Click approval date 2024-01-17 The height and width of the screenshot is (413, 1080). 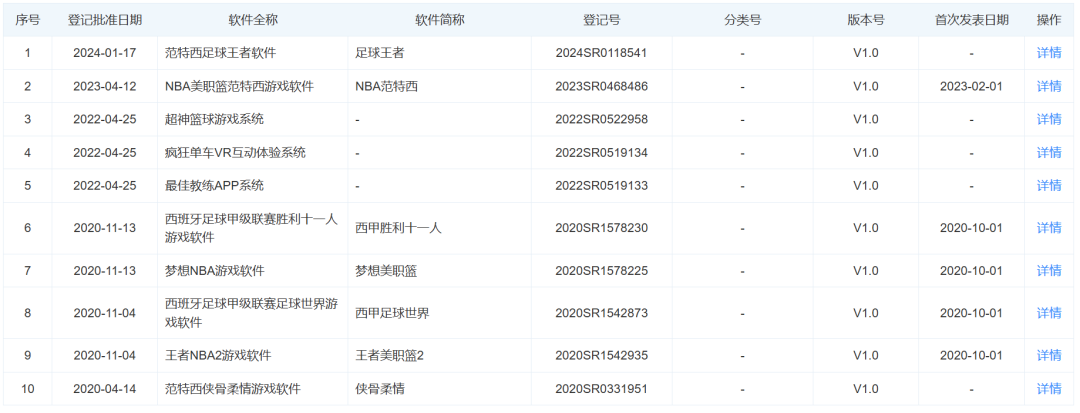pyautogui.click(x=105, y=53)
